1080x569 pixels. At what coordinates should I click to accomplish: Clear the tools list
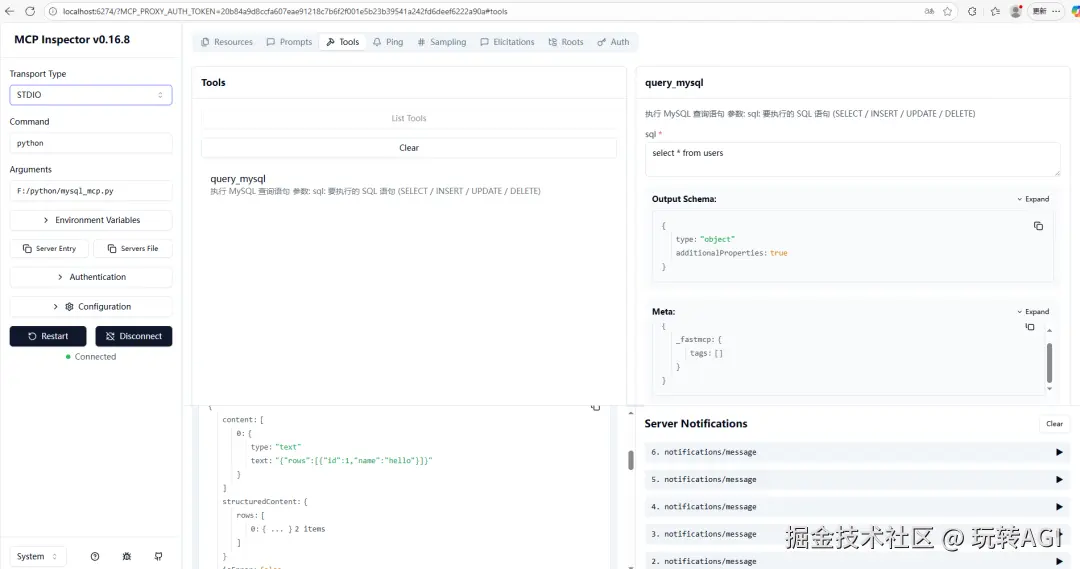tap(409, 148)
